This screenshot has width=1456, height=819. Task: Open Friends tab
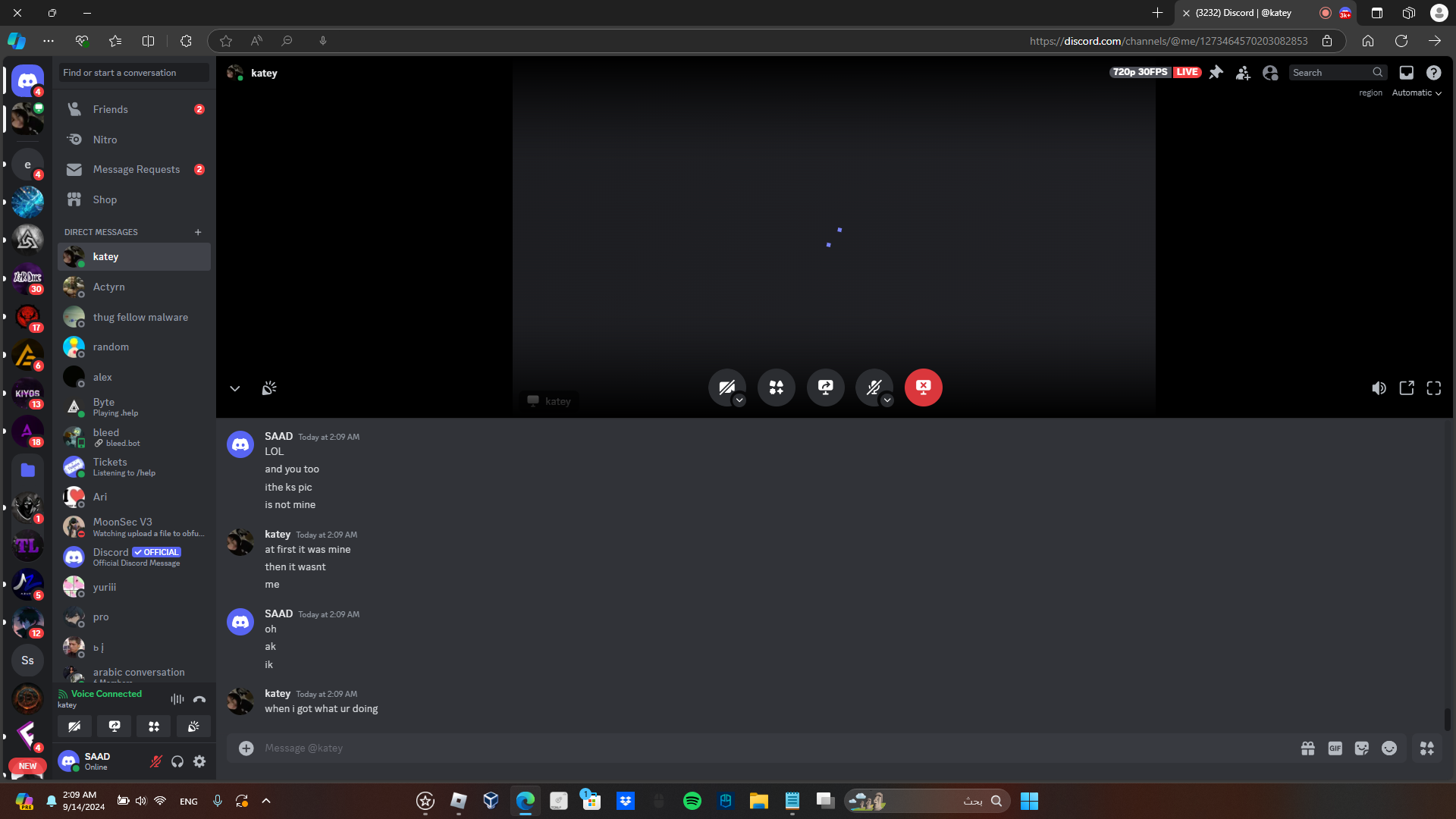pyautogui.click(x=134, y=109)
